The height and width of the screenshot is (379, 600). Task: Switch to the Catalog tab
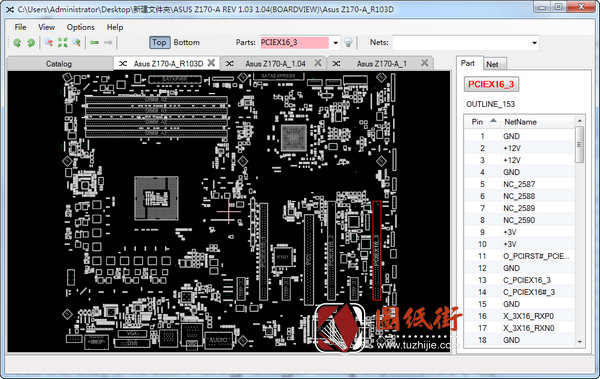pyautogui.click(x=59, y=64)
